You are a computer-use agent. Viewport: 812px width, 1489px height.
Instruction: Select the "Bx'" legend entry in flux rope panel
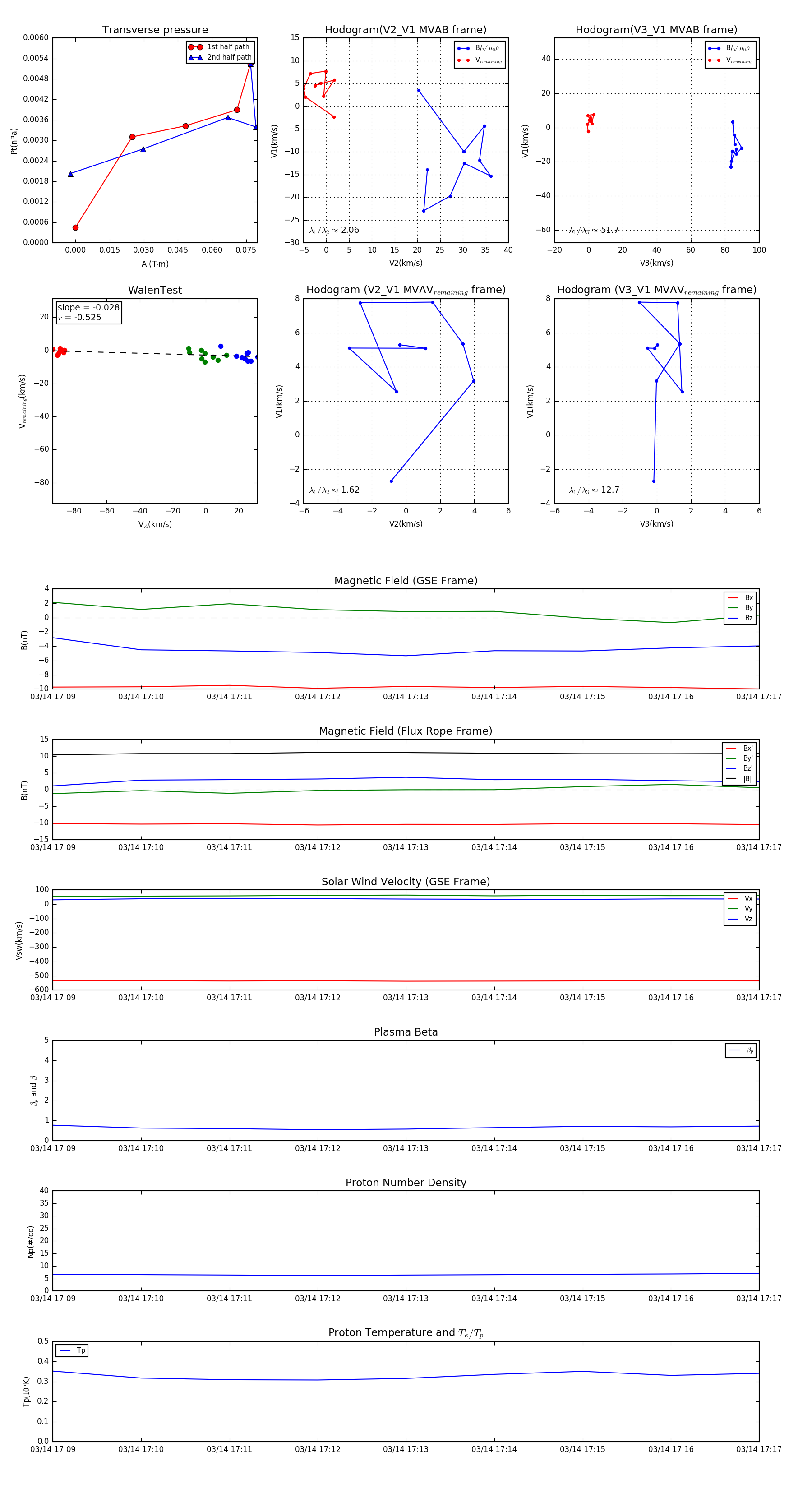coord(739,748)
